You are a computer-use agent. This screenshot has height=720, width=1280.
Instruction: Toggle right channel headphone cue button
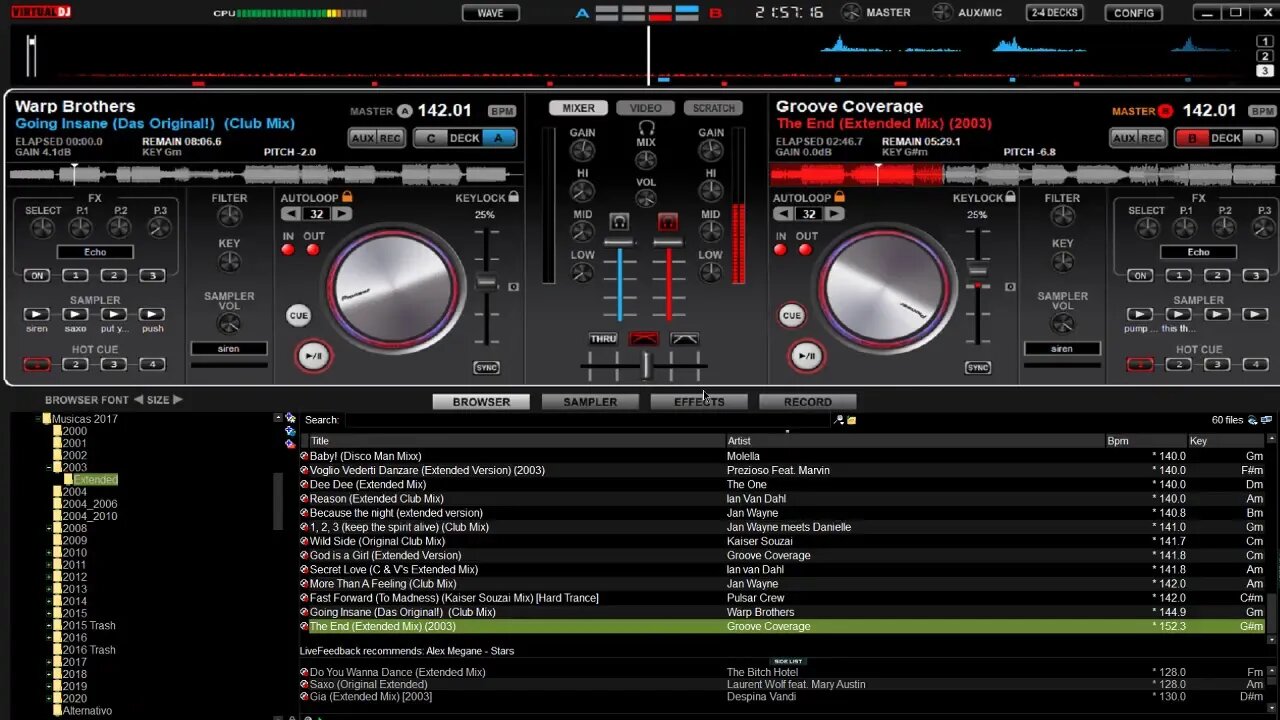(668, 222)
